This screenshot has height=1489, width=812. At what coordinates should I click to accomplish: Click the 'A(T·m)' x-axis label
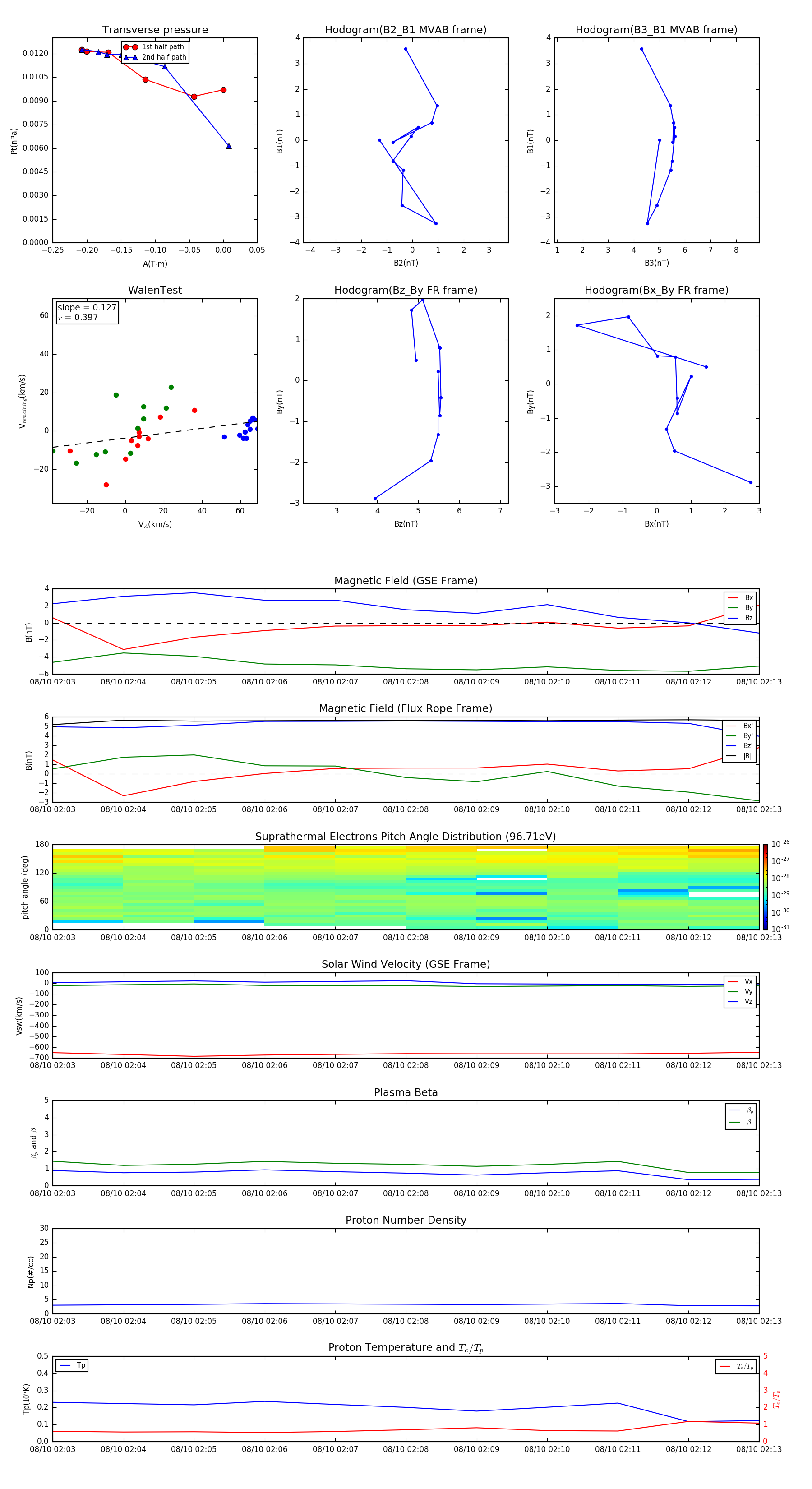155,264
